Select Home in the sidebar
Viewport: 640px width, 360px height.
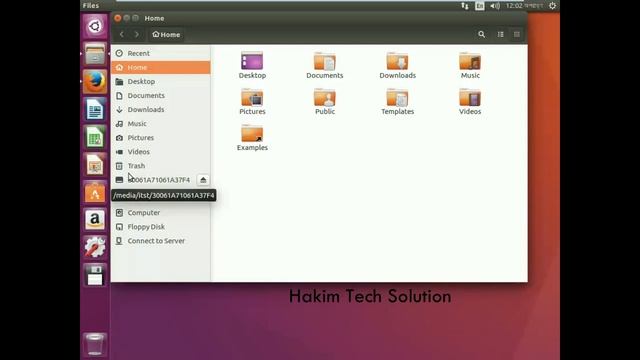[161, 67]
